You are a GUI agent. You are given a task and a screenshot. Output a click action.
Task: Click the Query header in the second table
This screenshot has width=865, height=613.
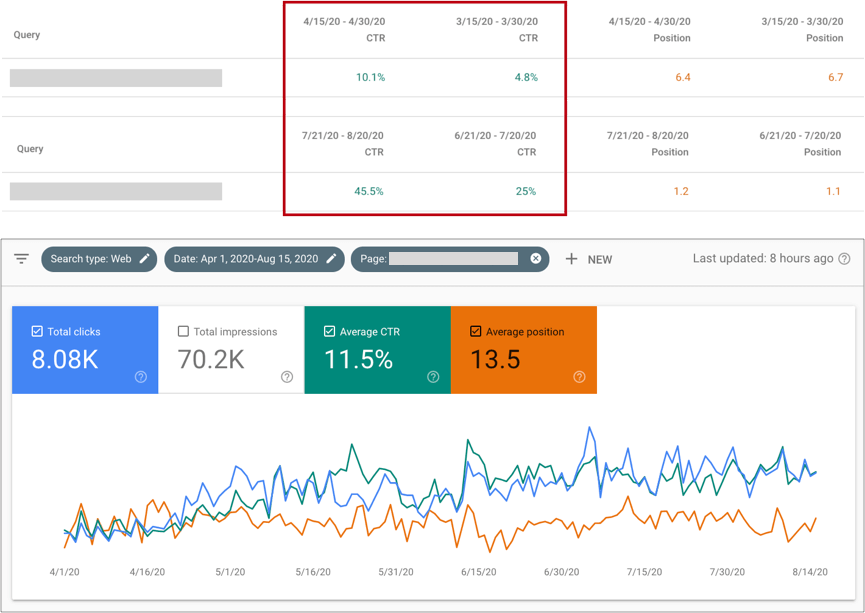coord(30,149)
